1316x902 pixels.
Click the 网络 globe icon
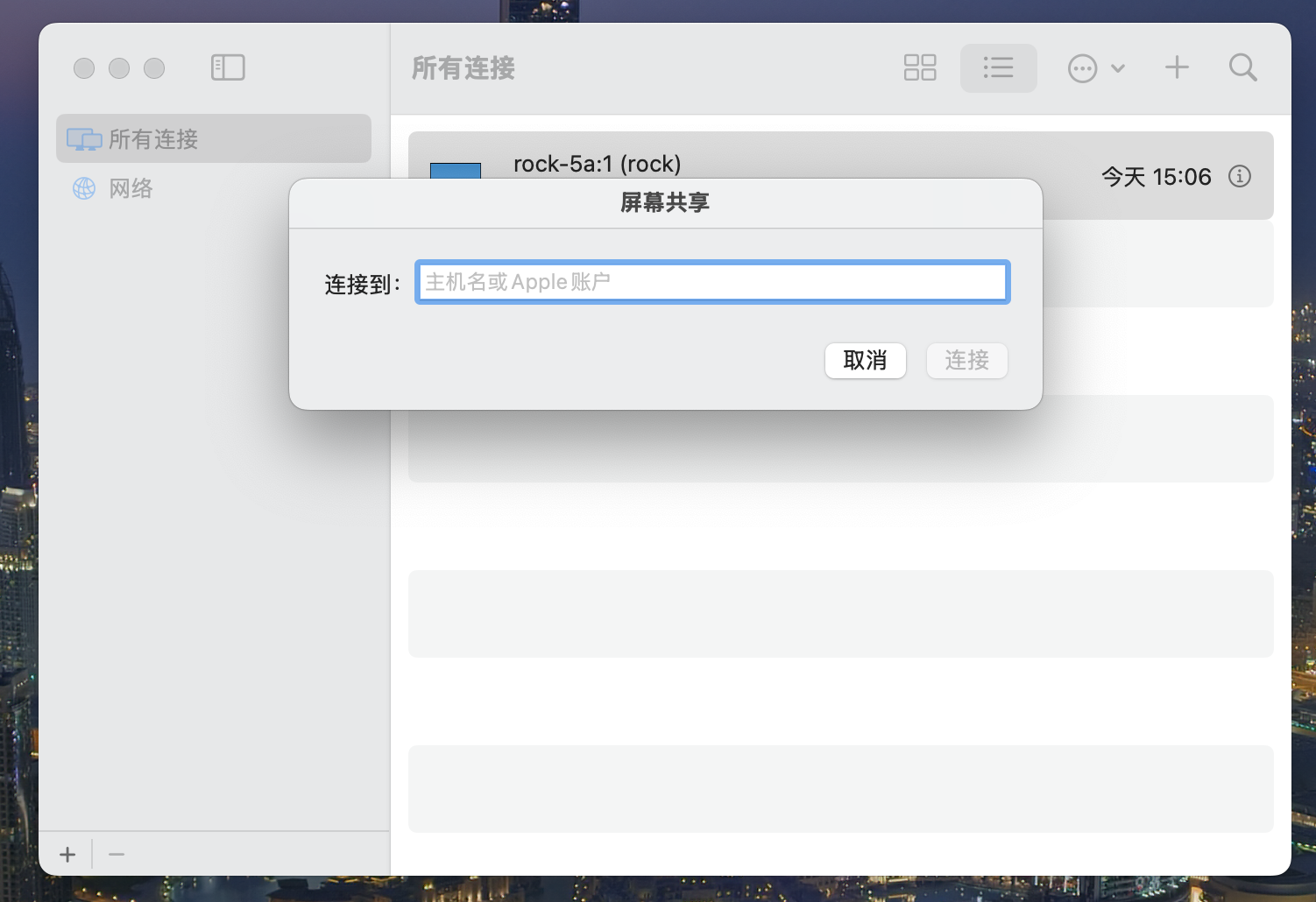(84, 188)
